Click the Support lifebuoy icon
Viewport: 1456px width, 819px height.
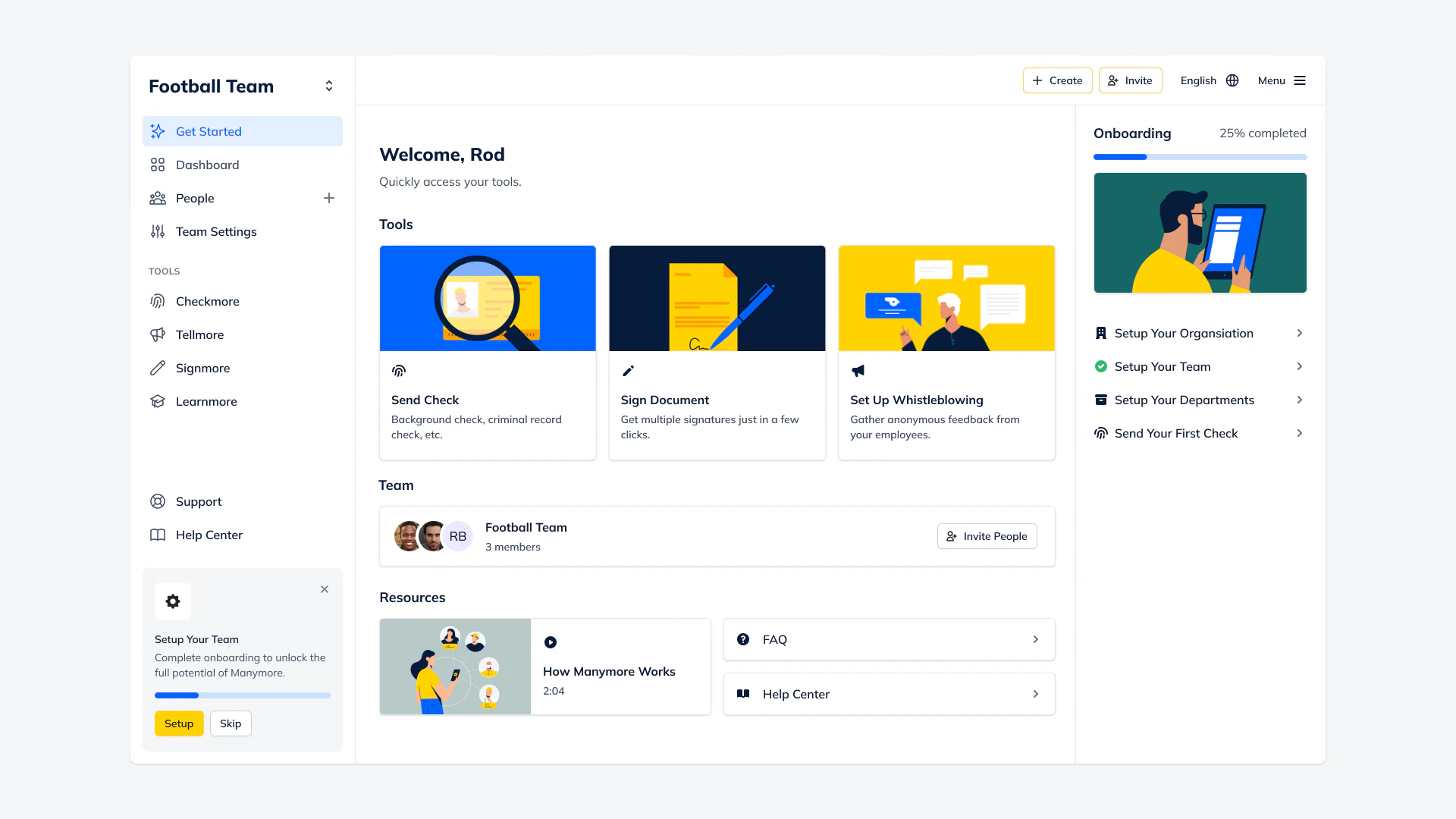tap(158, 501)
